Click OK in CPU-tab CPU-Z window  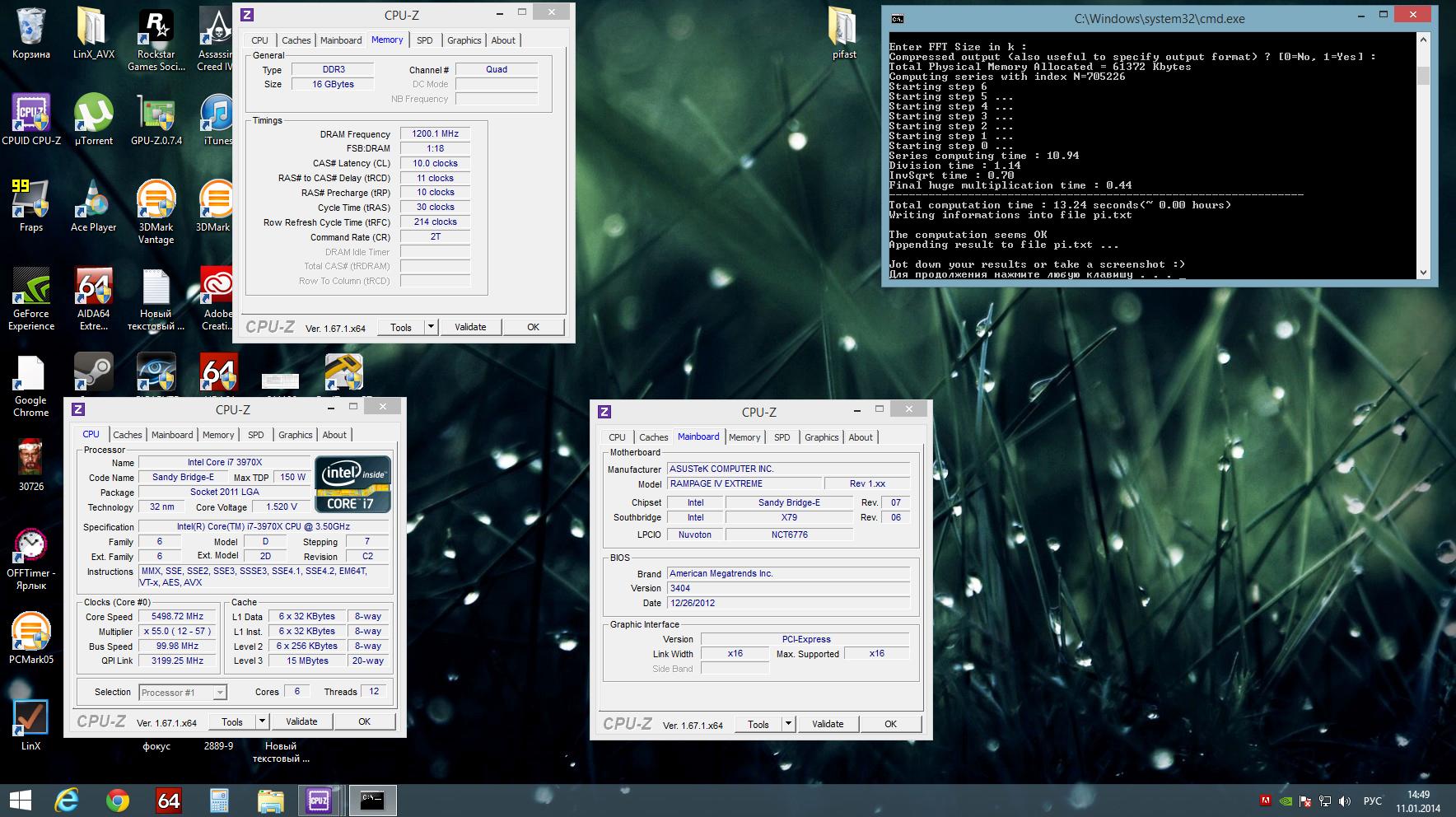(x=365, y=721)
